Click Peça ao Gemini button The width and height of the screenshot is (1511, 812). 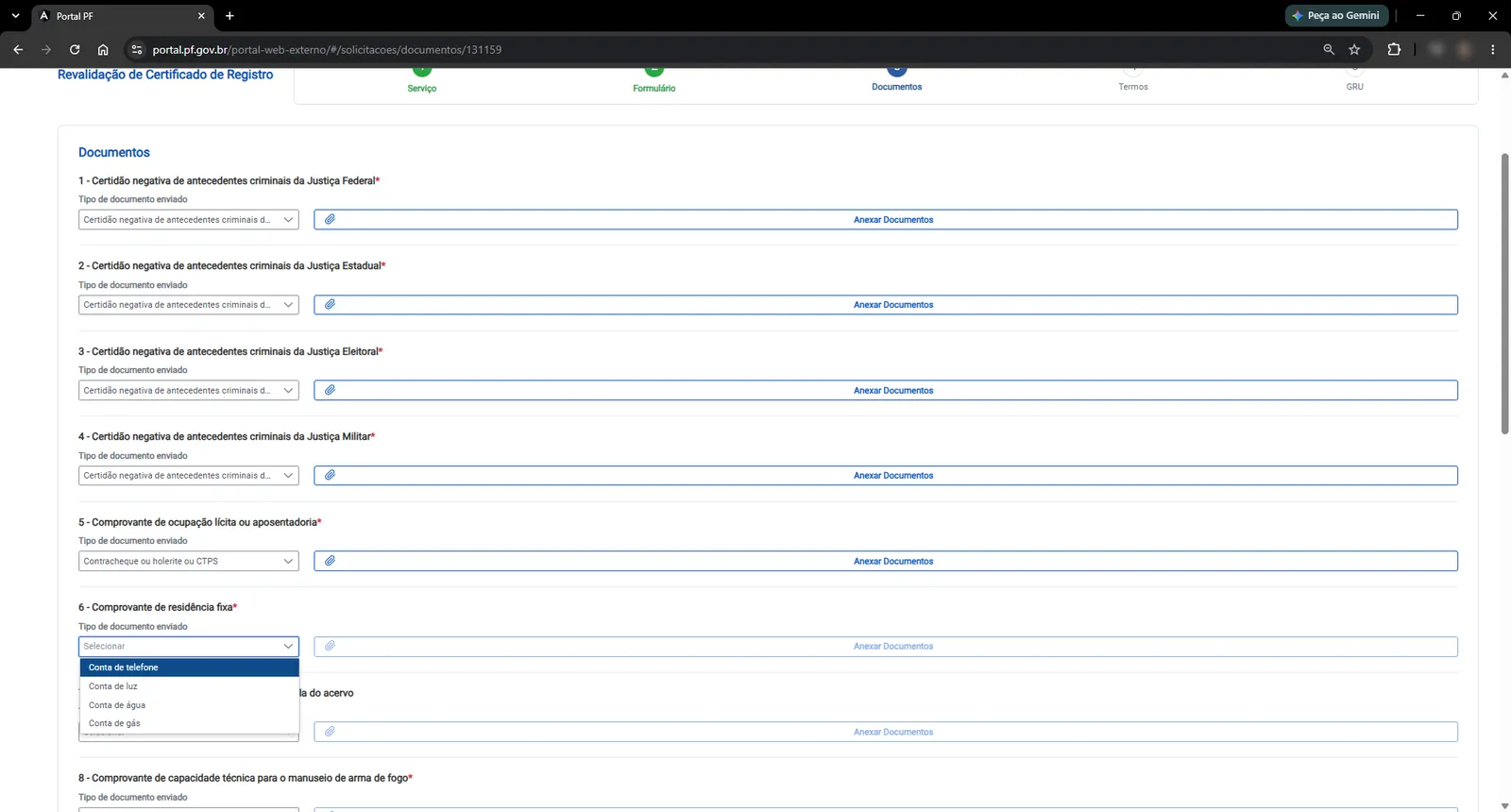(x=1336, y=16)
